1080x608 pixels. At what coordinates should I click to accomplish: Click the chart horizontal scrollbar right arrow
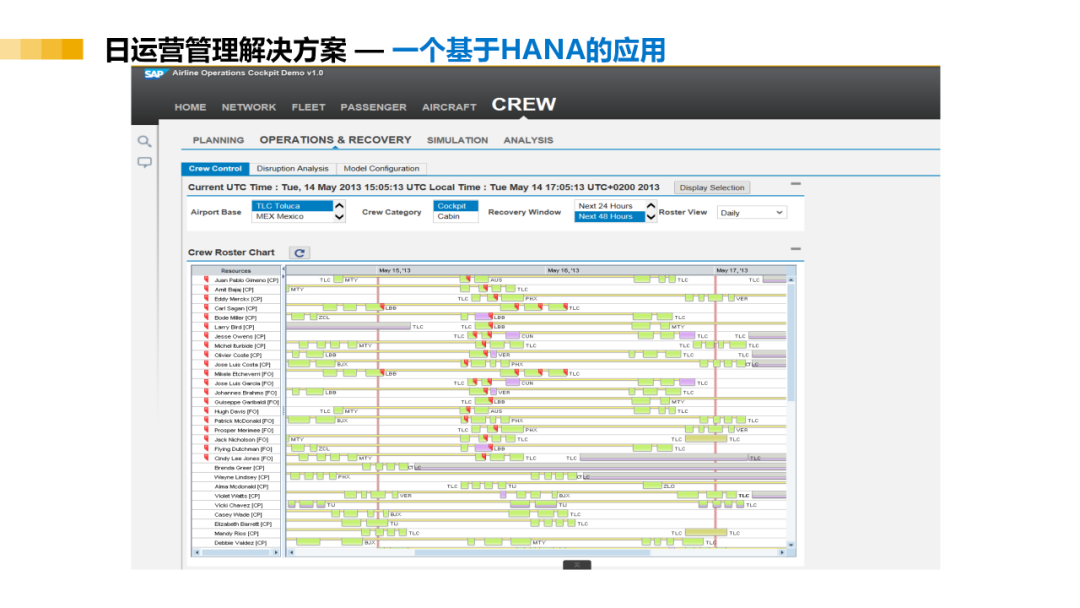pos(782,552)
